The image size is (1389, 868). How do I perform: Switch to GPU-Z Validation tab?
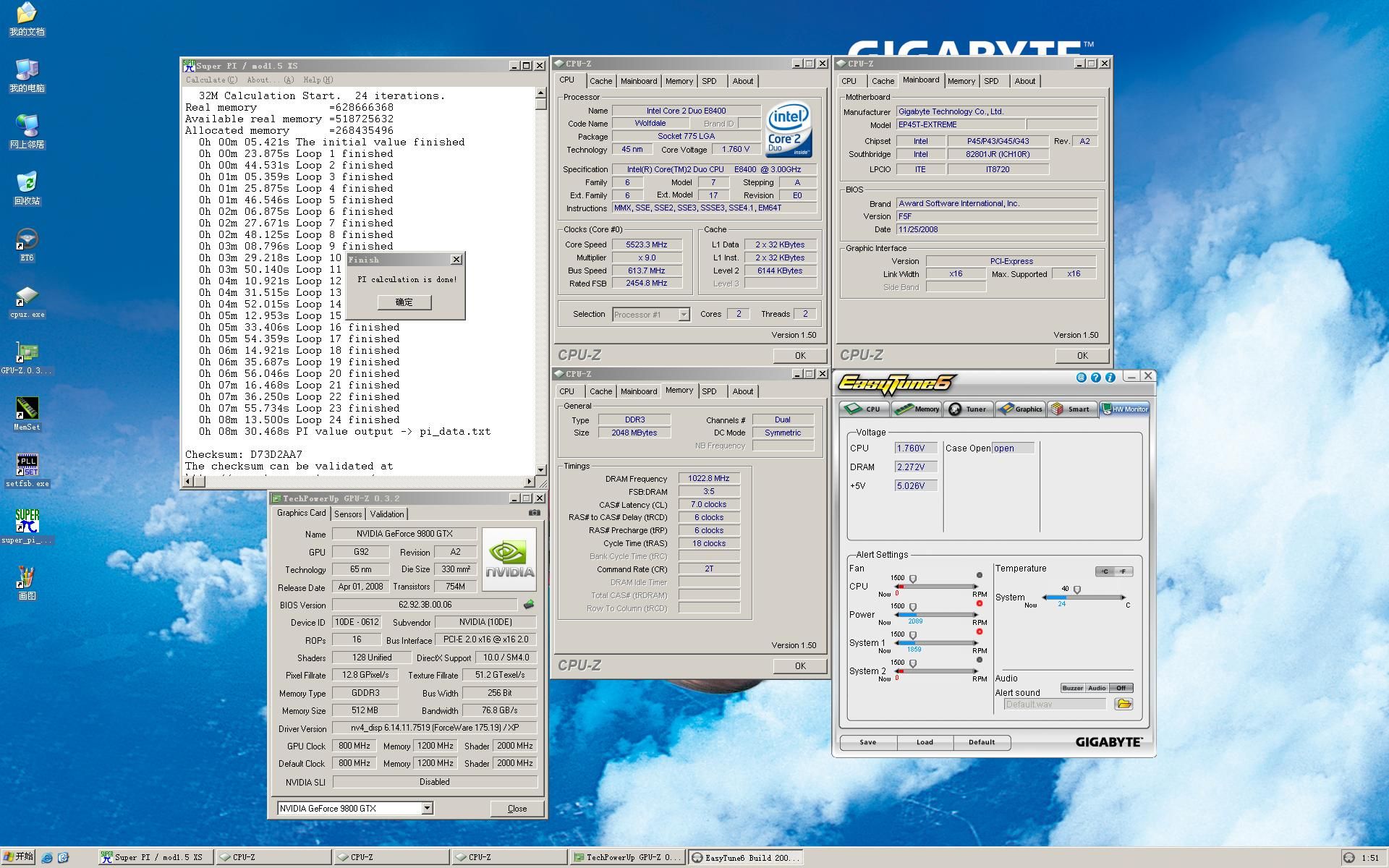(x=387, y=514)
